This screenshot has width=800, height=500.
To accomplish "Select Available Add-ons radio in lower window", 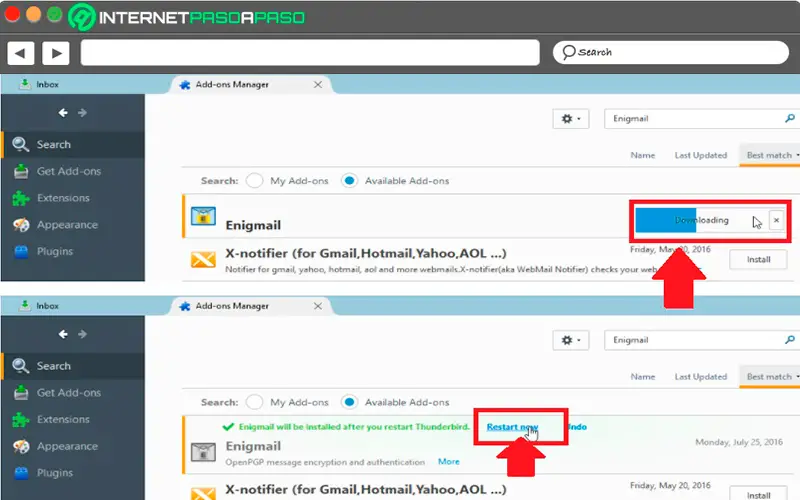I will pyautogui.click(x=349, y=402).
